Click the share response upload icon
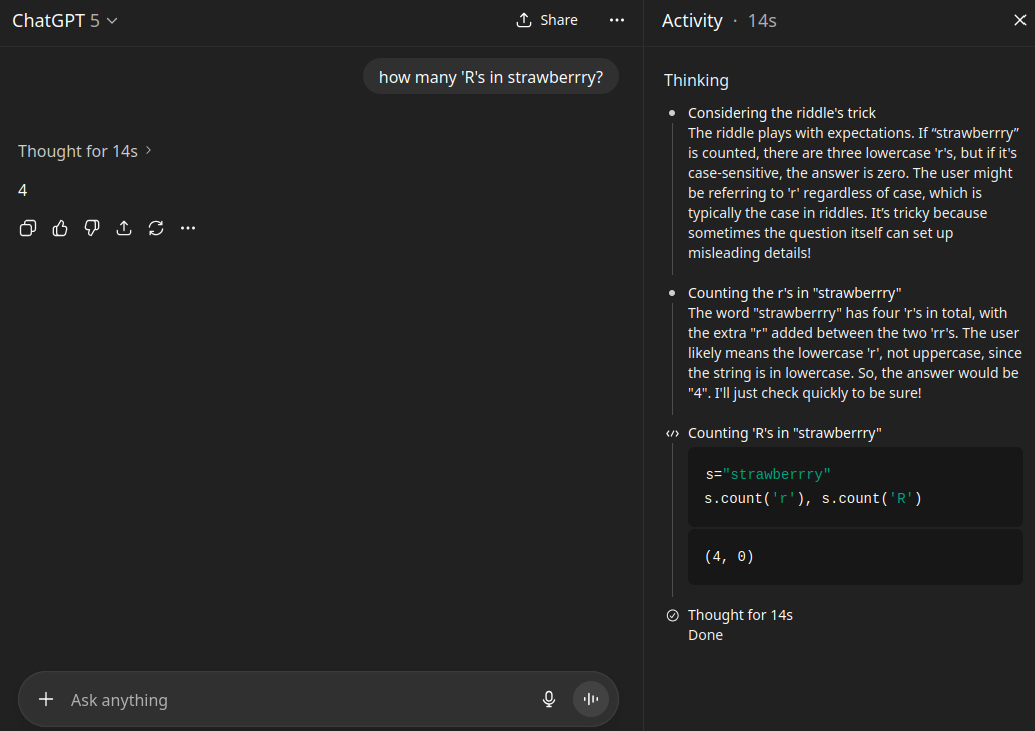The width and height of the screenshot is (1035, 731). 124,228
